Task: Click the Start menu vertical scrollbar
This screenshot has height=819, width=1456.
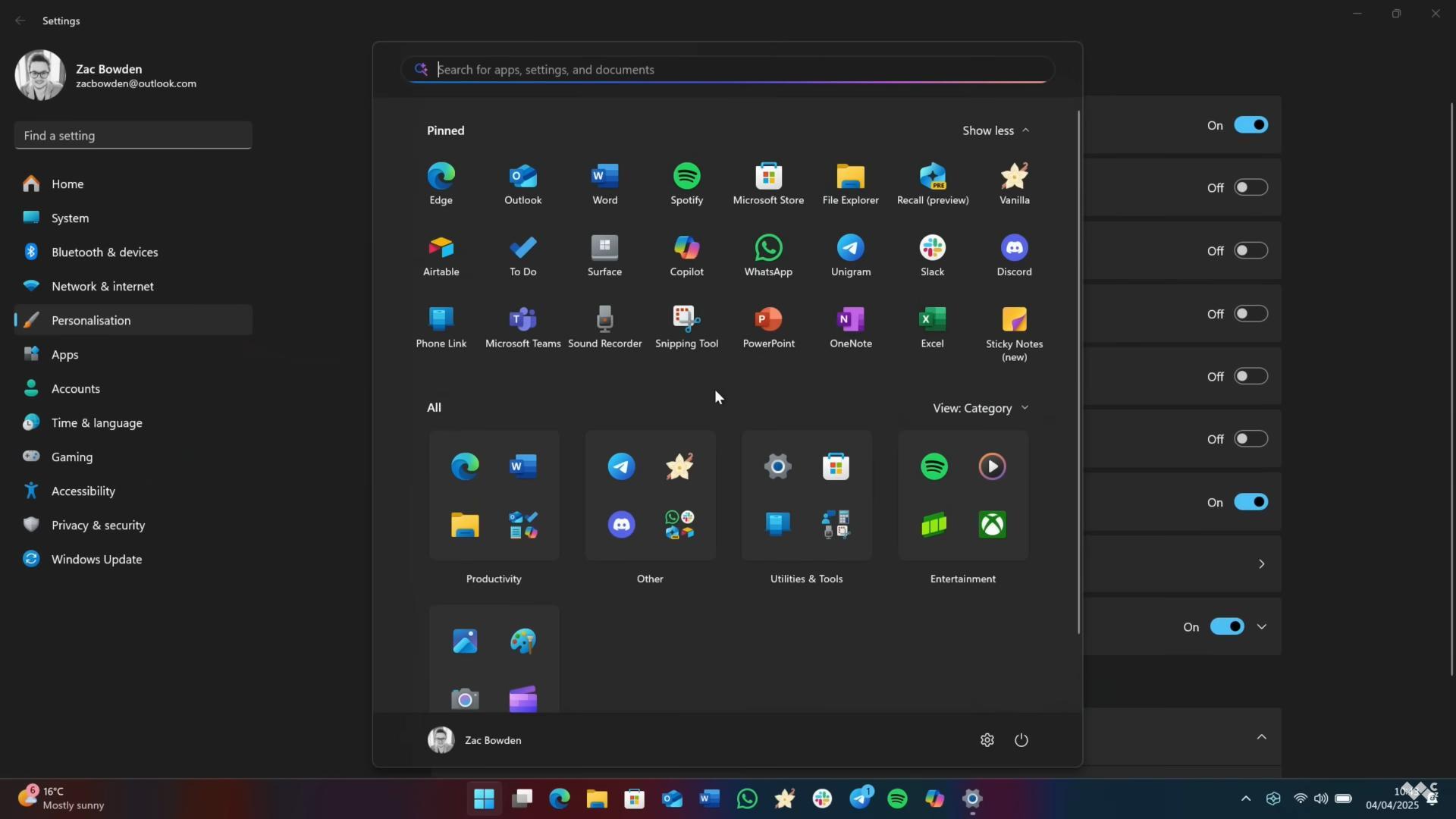Action: point(1078,372)
